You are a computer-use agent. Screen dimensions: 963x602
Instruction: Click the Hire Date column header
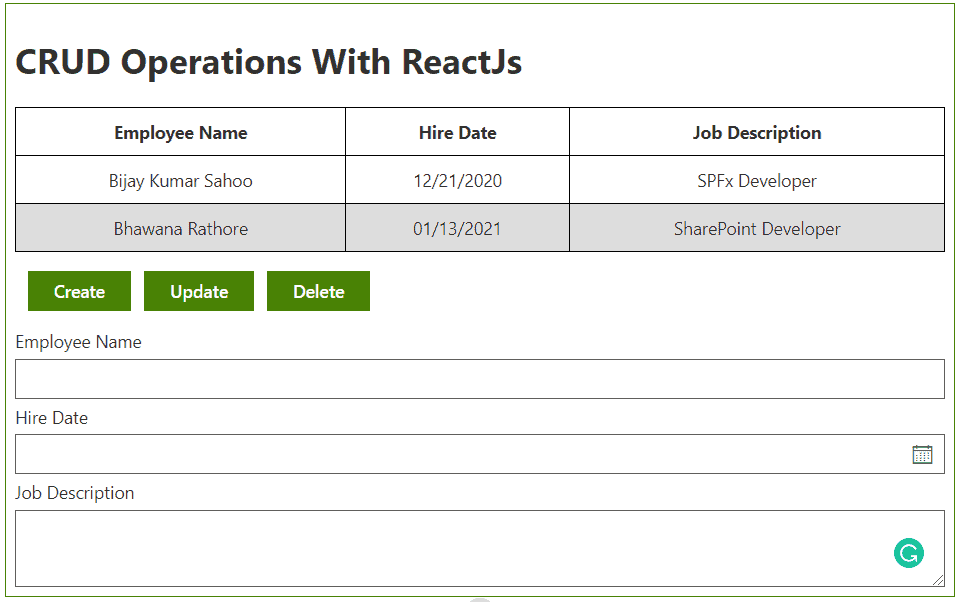458,132
